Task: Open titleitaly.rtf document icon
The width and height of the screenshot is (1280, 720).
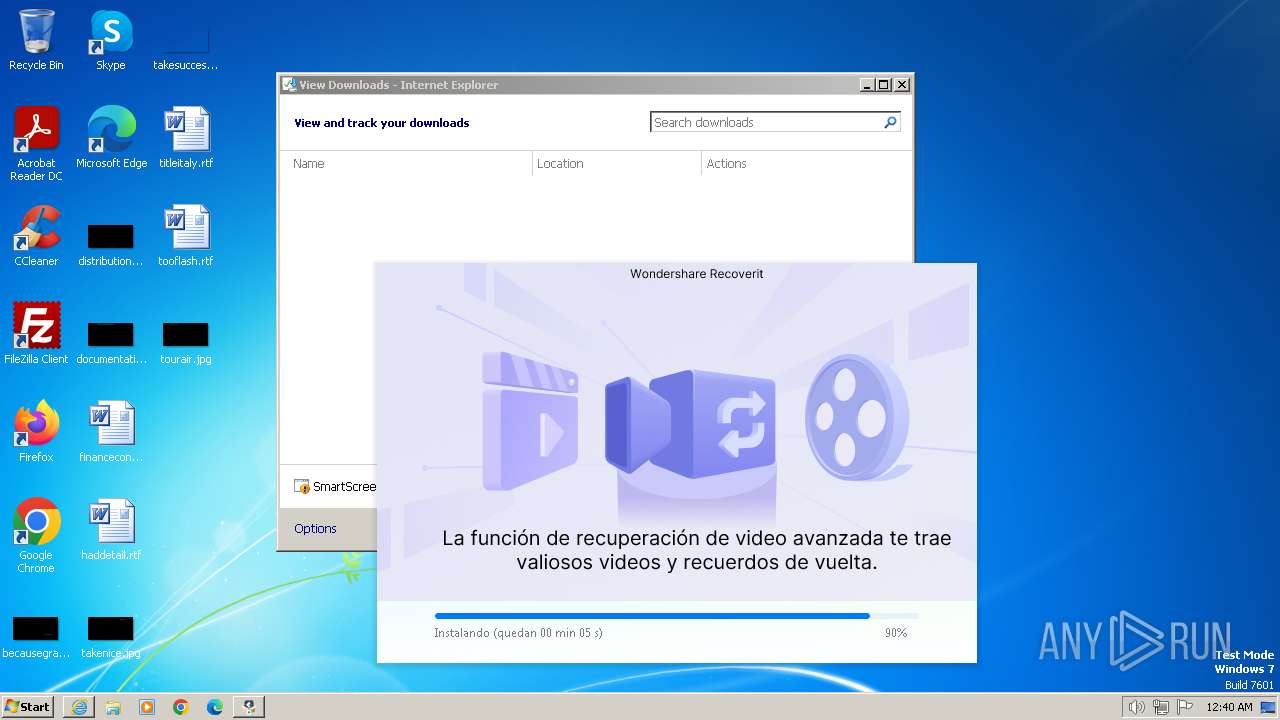Action: pyautogui.click(x=186, y=138)
